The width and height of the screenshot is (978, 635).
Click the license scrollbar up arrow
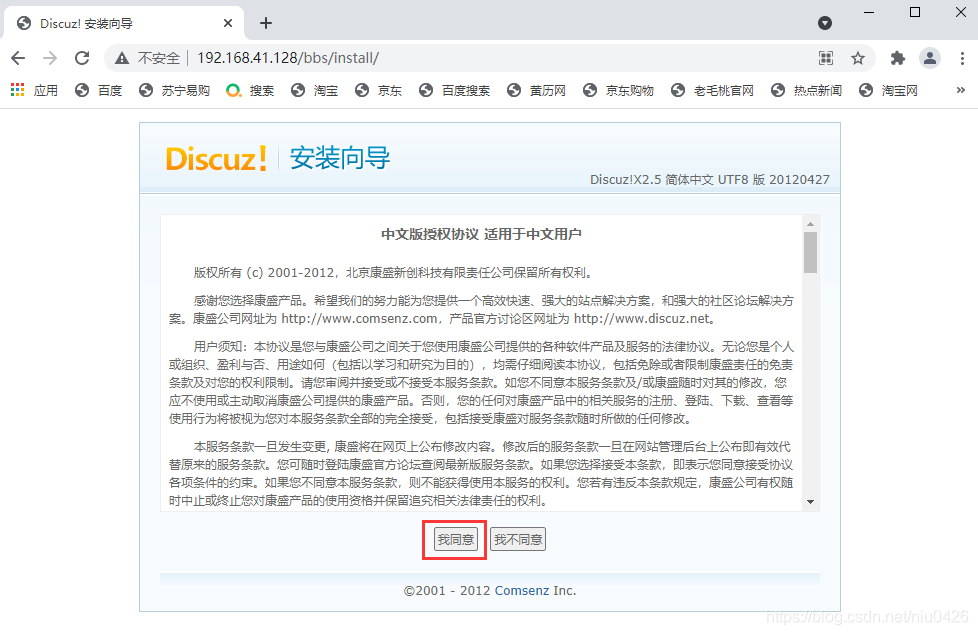click(810, 223)
